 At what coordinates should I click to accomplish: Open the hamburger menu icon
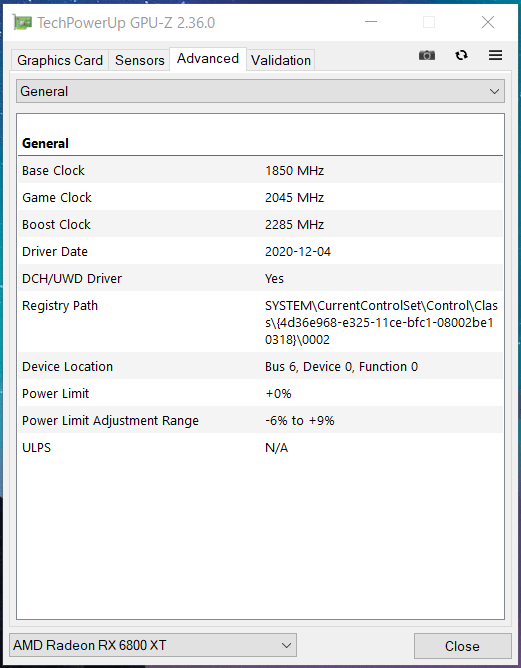coord(495,55)
